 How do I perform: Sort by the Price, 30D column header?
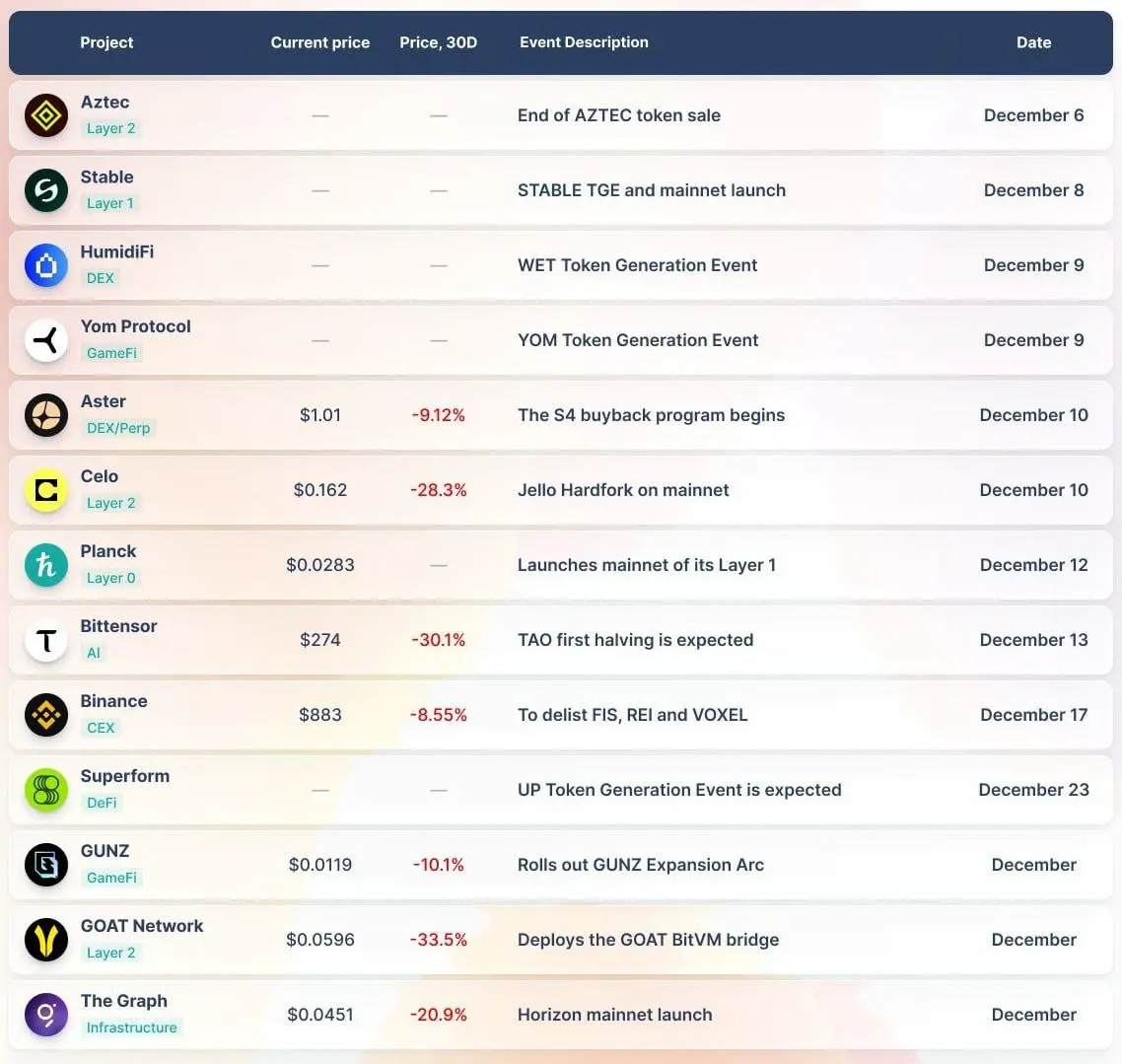coord(438,42)
